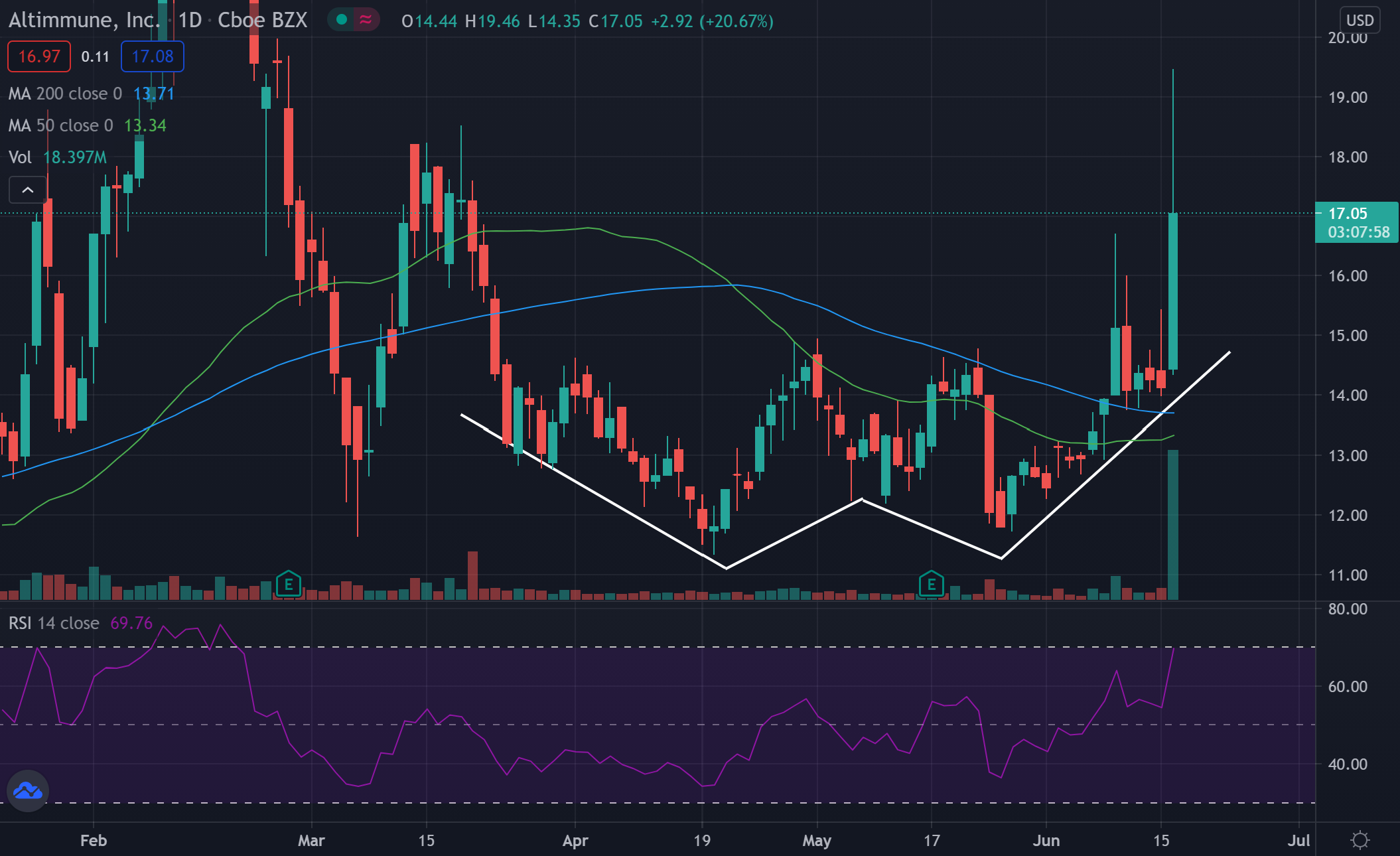The width and height of the screenshot is (1400, 856).
Task: Click the green market status dot
Action: coord(342,20)
